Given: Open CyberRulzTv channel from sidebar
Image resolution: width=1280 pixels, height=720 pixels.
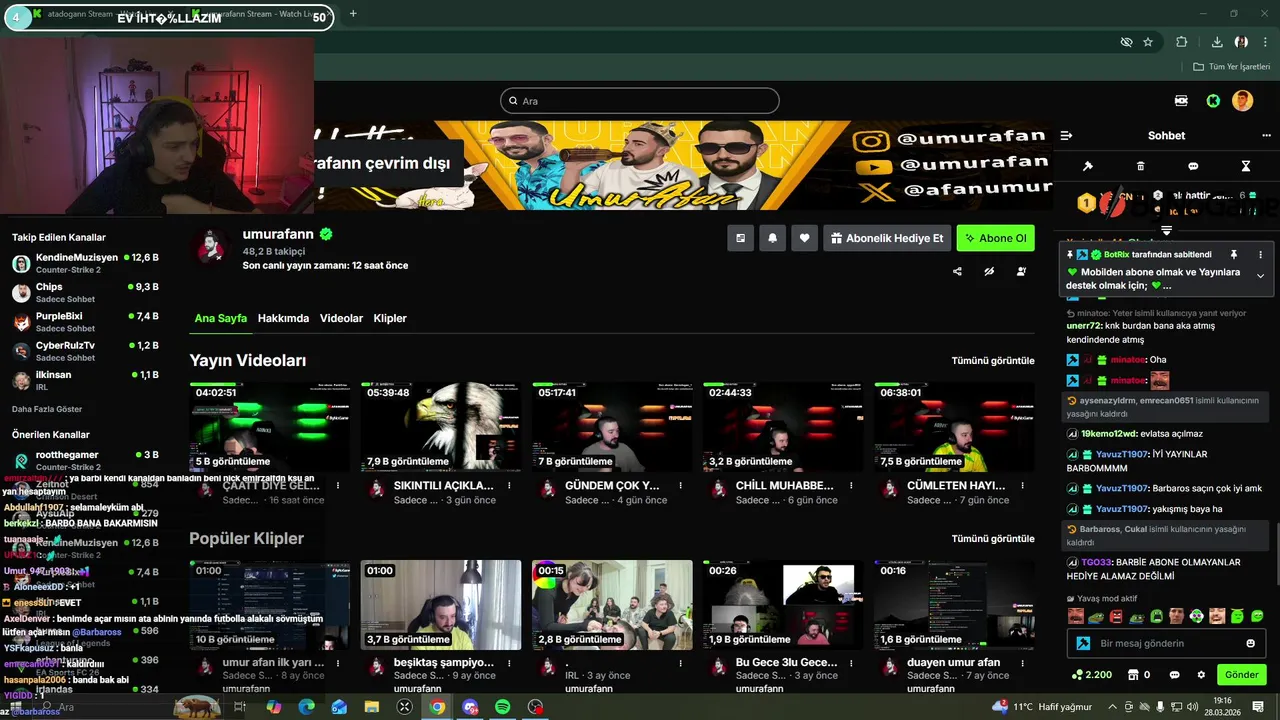Looking at the screenshot, I should tap(85, 351).
